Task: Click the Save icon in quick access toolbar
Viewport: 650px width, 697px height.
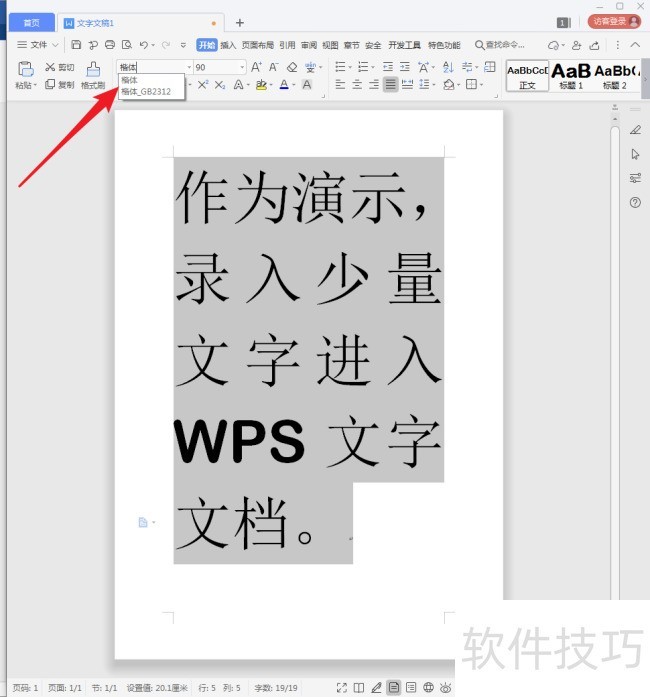Action: coord(76,44)
